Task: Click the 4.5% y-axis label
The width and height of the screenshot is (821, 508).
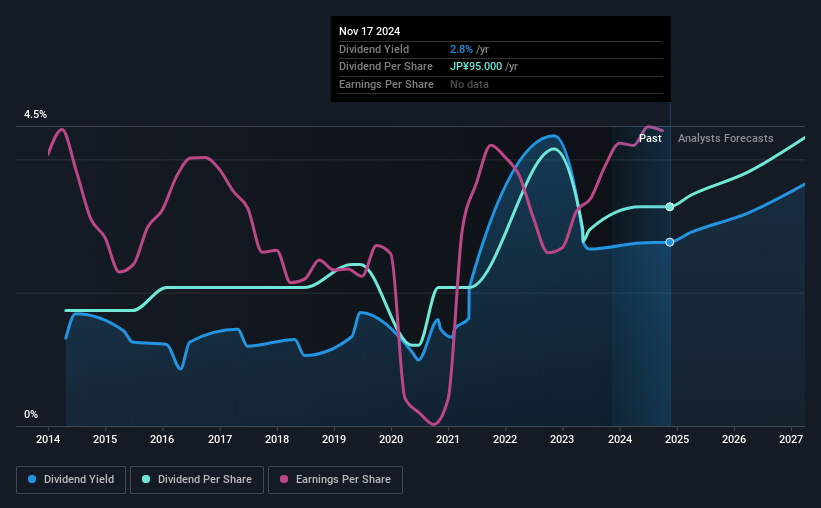Action: tap(35, 114)
